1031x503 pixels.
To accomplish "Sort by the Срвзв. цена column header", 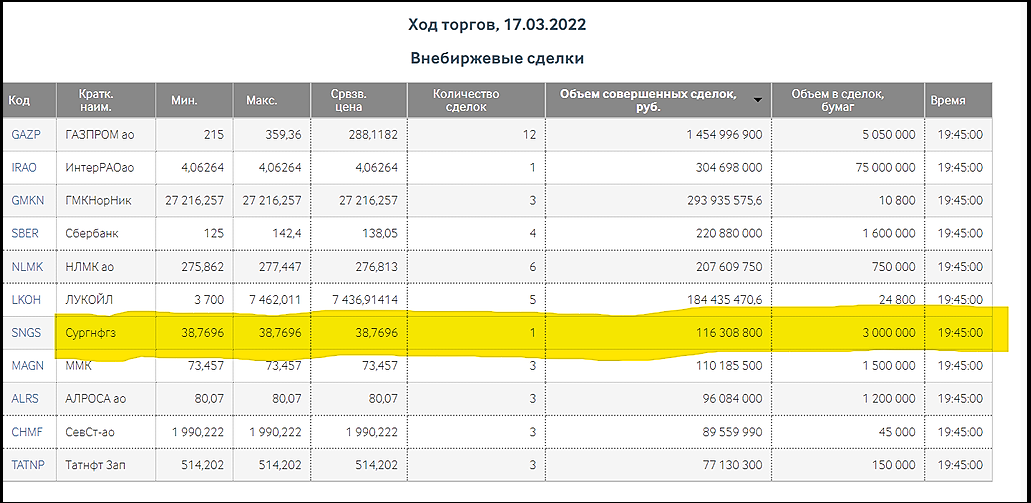I will click(359, 101).
